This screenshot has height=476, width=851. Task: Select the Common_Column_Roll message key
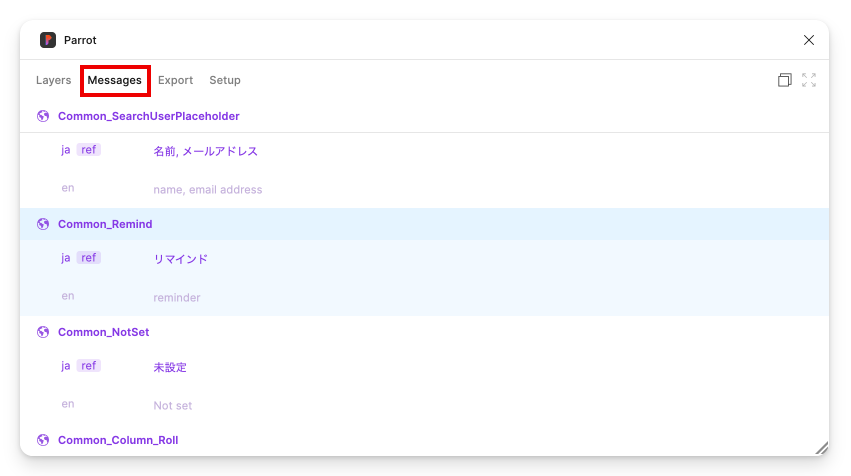pos(118,440)
